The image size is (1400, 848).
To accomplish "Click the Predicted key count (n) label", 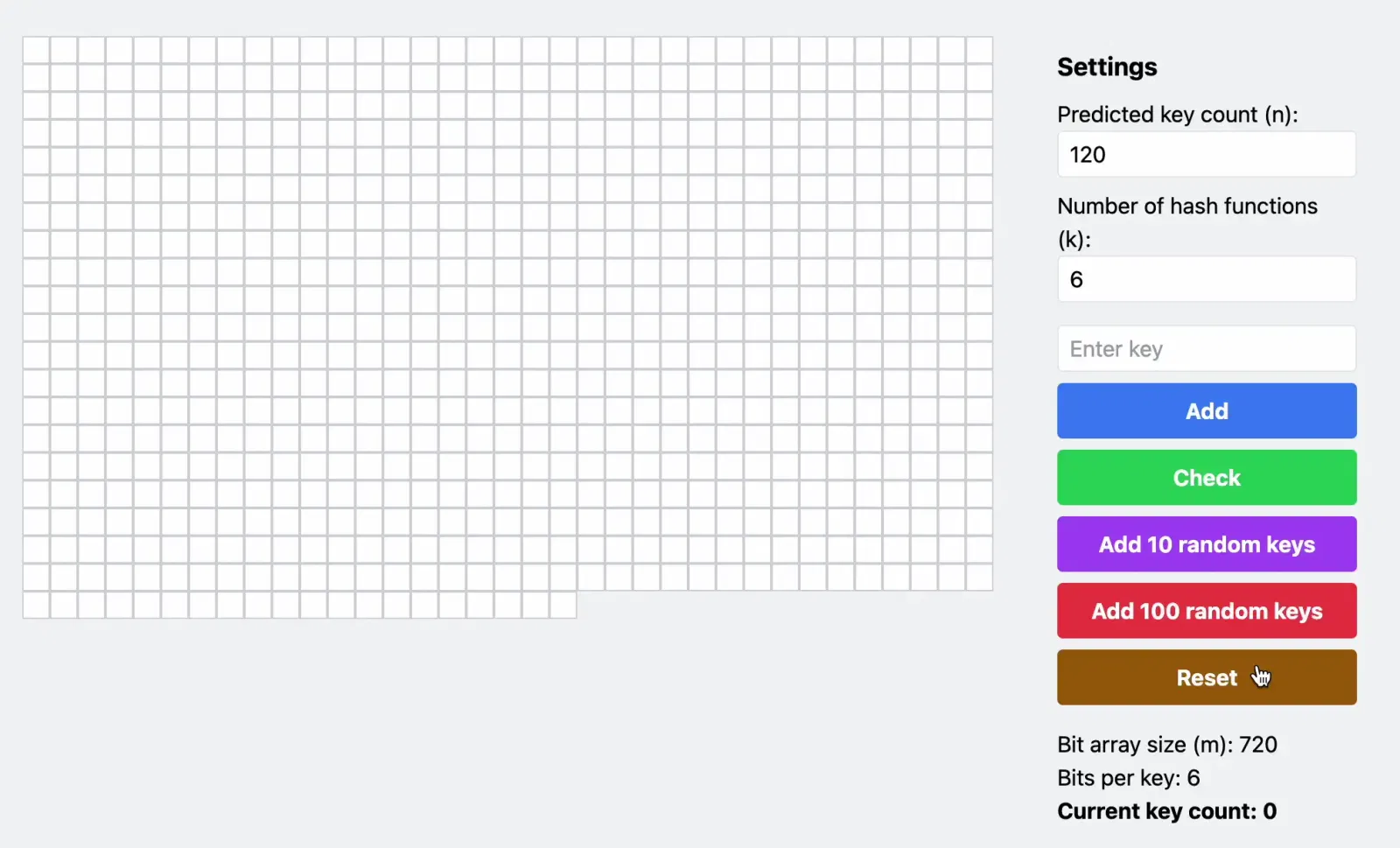I will pyautogui.click(x=1177, y=115).
